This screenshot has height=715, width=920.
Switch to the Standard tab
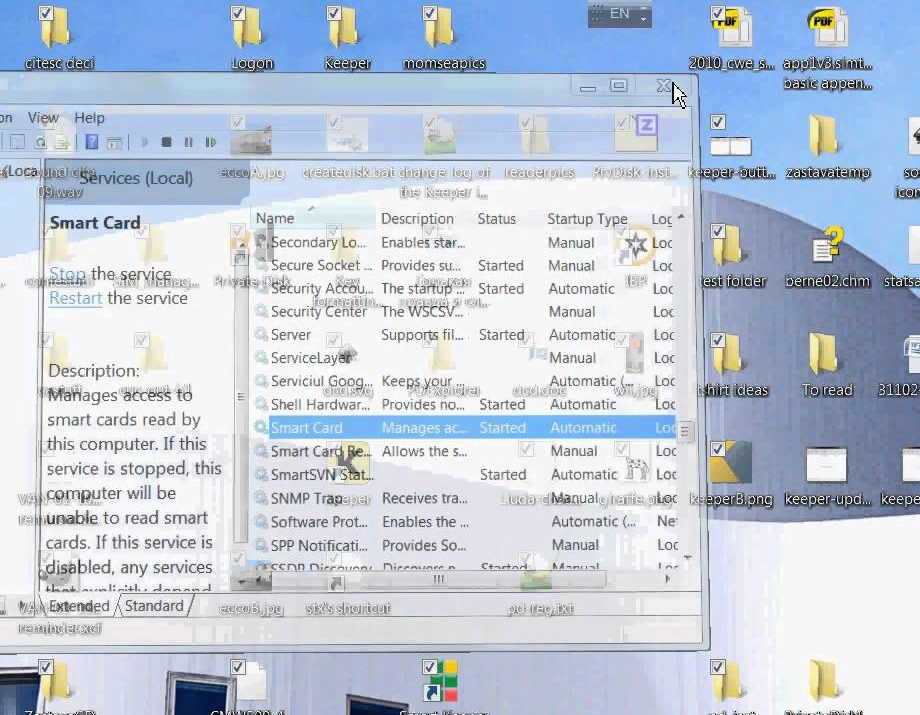154,606
